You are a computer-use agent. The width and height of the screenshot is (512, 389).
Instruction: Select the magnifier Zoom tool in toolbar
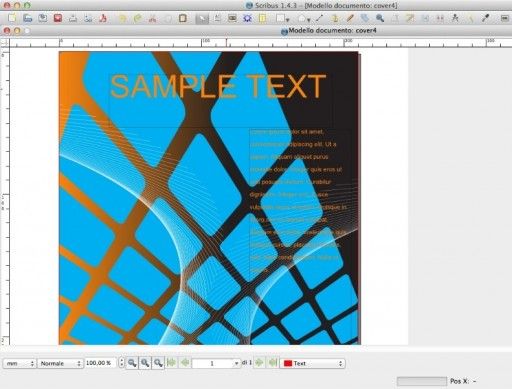[x=380, y=18]
